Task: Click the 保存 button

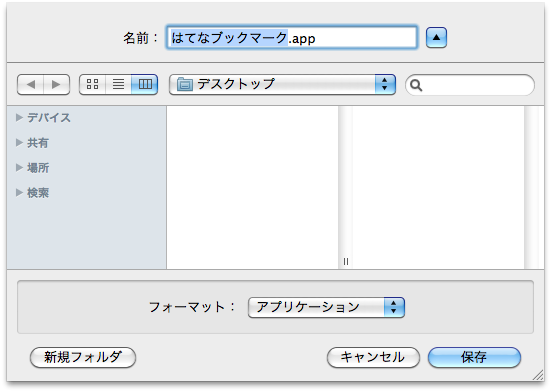Action: pos(474,357)
